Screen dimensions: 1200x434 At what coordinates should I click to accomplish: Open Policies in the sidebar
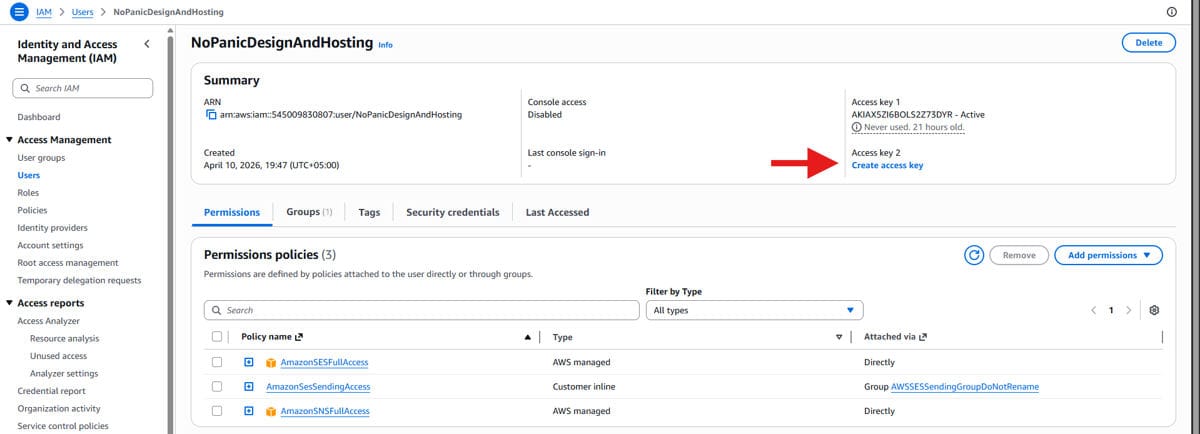click(x=32, y=210)
